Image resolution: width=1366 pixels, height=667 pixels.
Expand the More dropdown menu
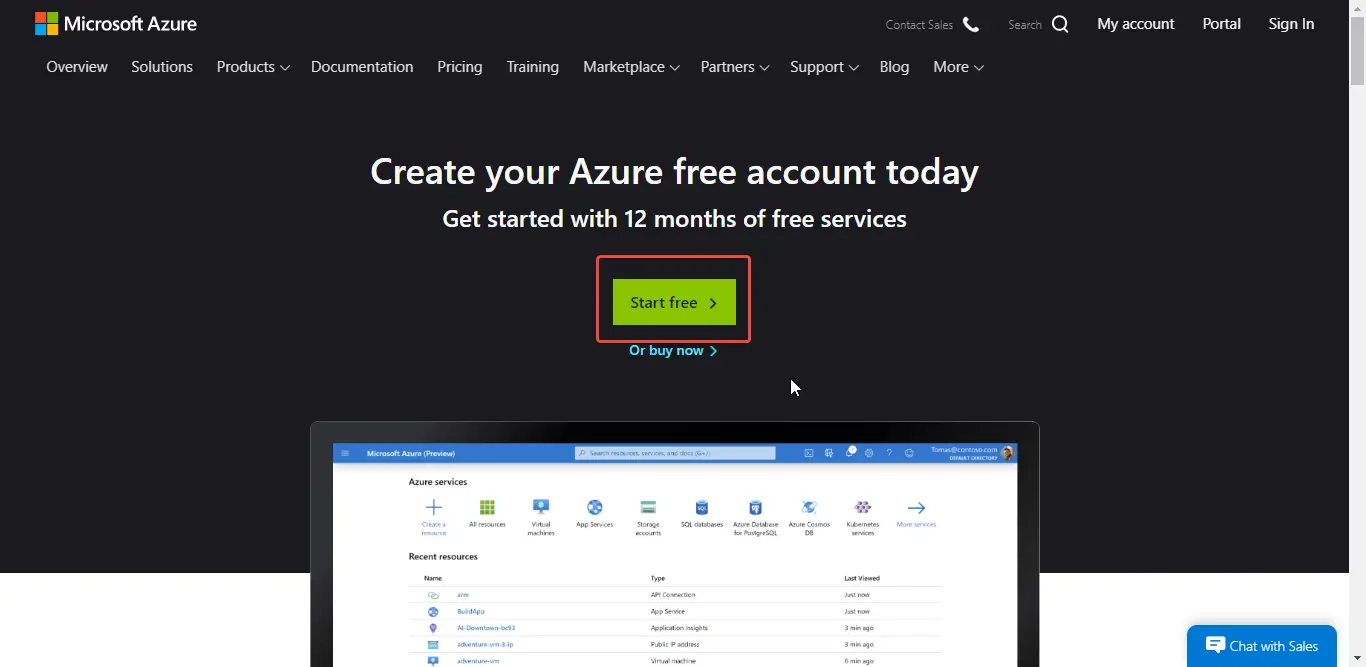coord(958,67)
